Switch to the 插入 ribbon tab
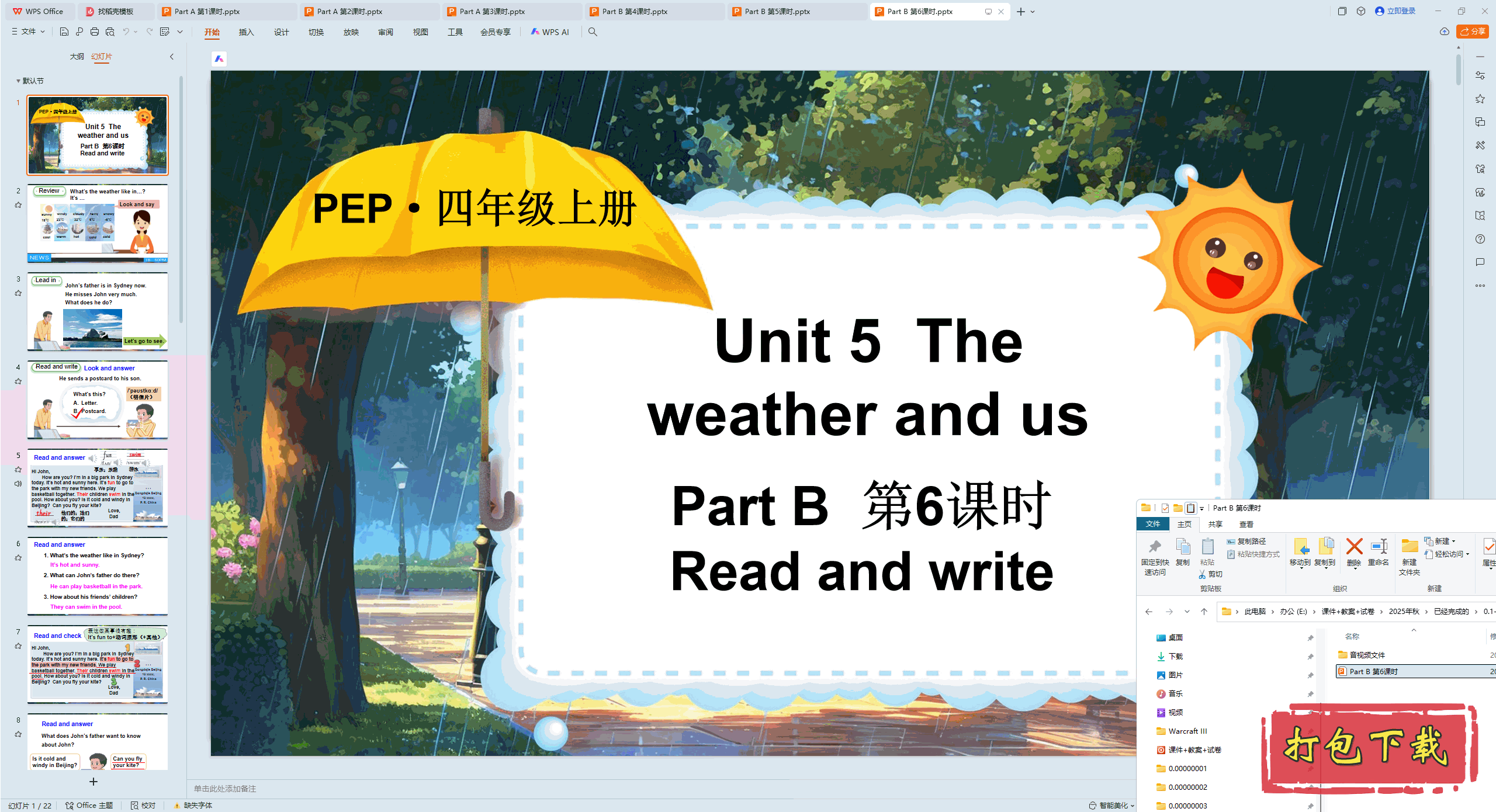Screen dimensions: 1496x812 [x=246, y=32]
